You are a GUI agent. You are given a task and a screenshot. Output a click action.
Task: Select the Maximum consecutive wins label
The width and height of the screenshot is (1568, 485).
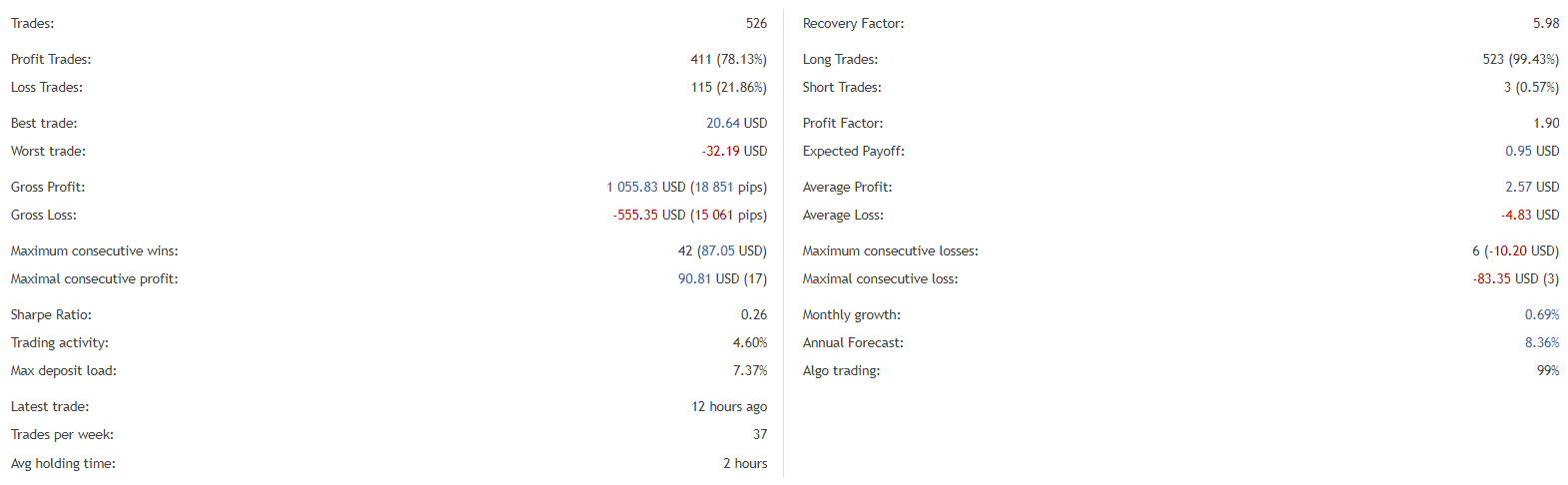click(x=94, y=250)
